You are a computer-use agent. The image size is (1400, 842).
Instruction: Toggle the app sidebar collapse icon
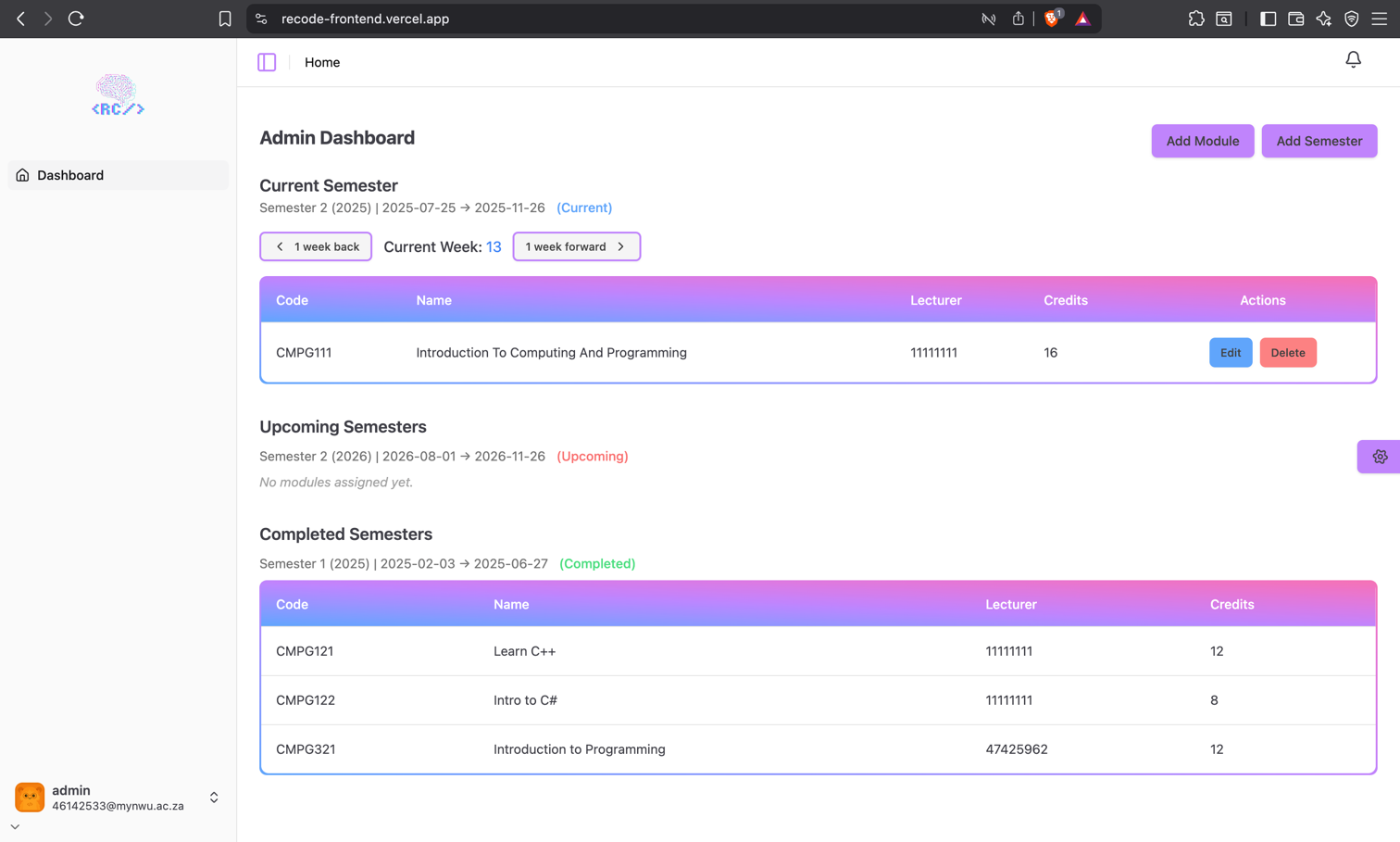click(267, 62)
